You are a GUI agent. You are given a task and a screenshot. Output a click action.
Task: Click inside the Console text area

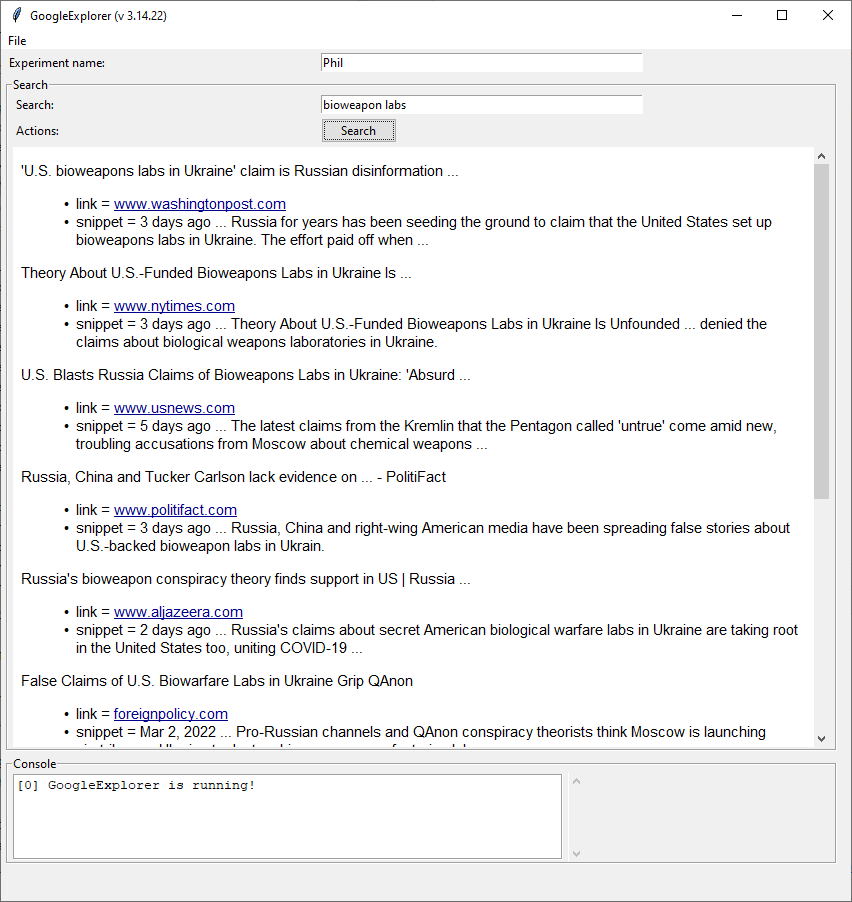287,816
